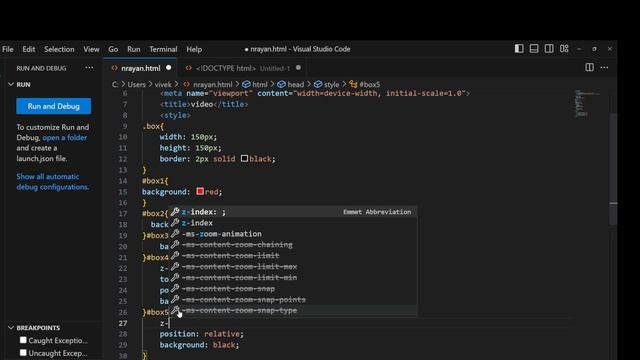
Task: Close nrayan.html tab via unsaved dot
Action: tap(169, 68)
